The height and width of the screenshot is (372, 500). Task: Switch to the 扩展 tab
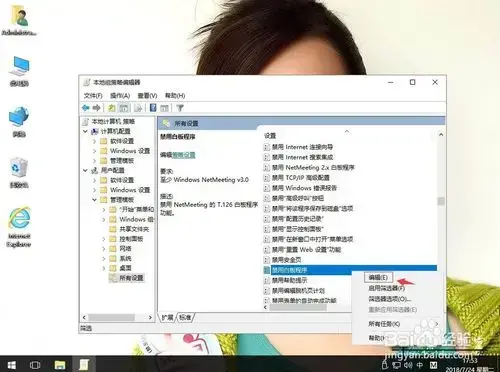pyautogui.click(x=168, y=317)
